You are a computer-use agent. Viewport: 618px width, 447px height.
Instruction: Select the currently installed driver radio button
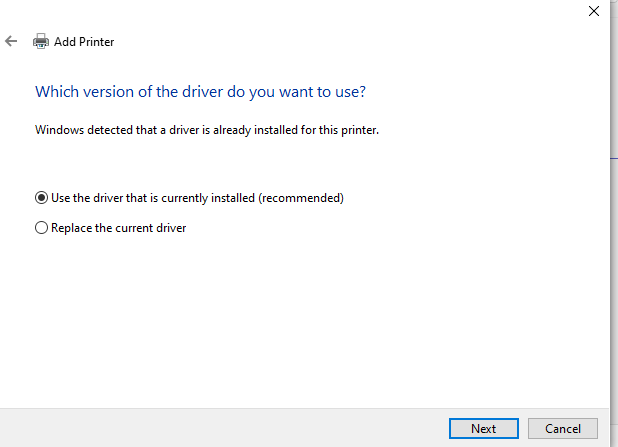pyautogui.click(x=41, y=198)
